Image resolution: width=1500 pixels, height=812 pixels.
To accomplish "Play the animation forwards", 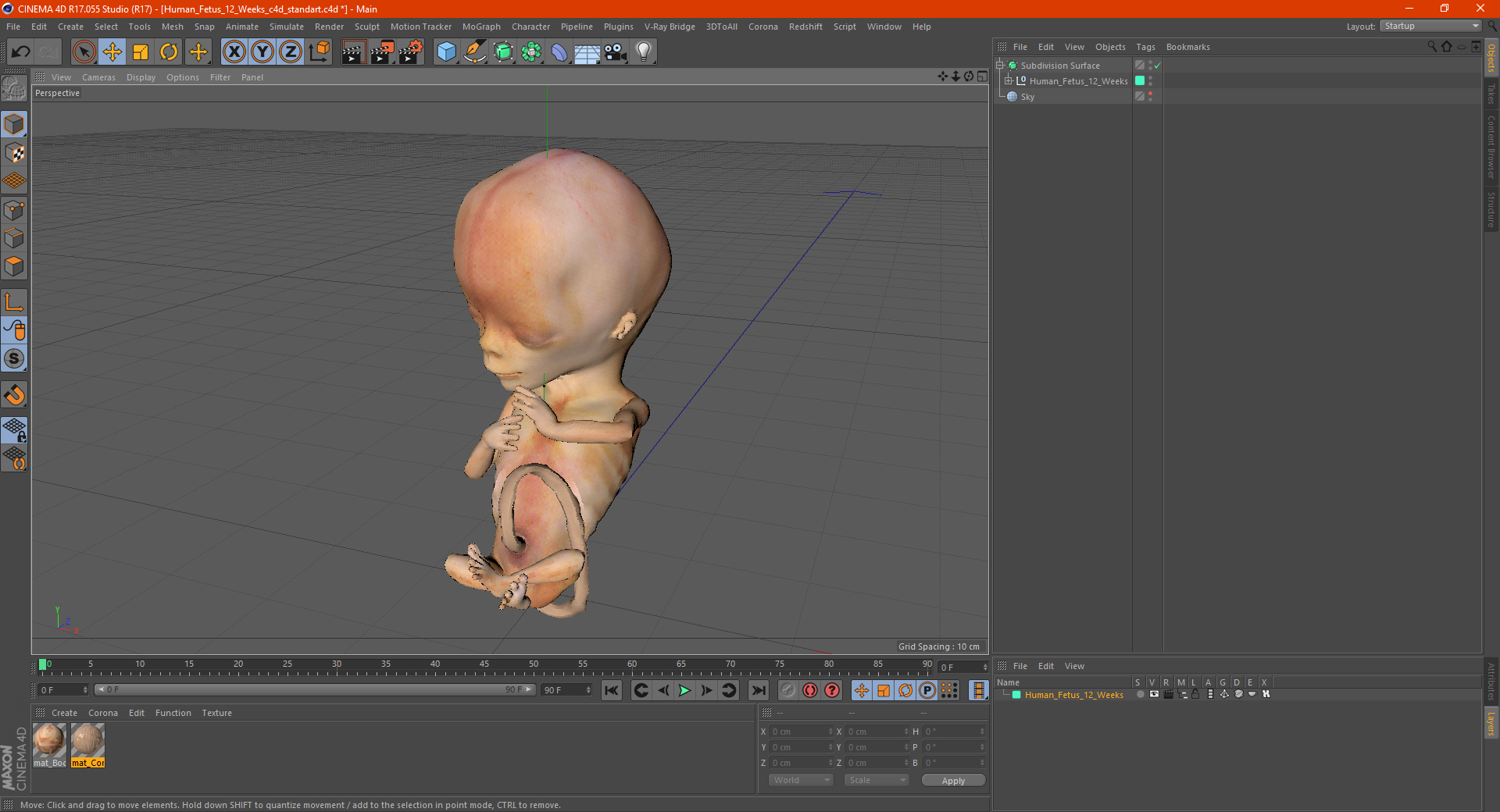I will [x=684, y=690].
